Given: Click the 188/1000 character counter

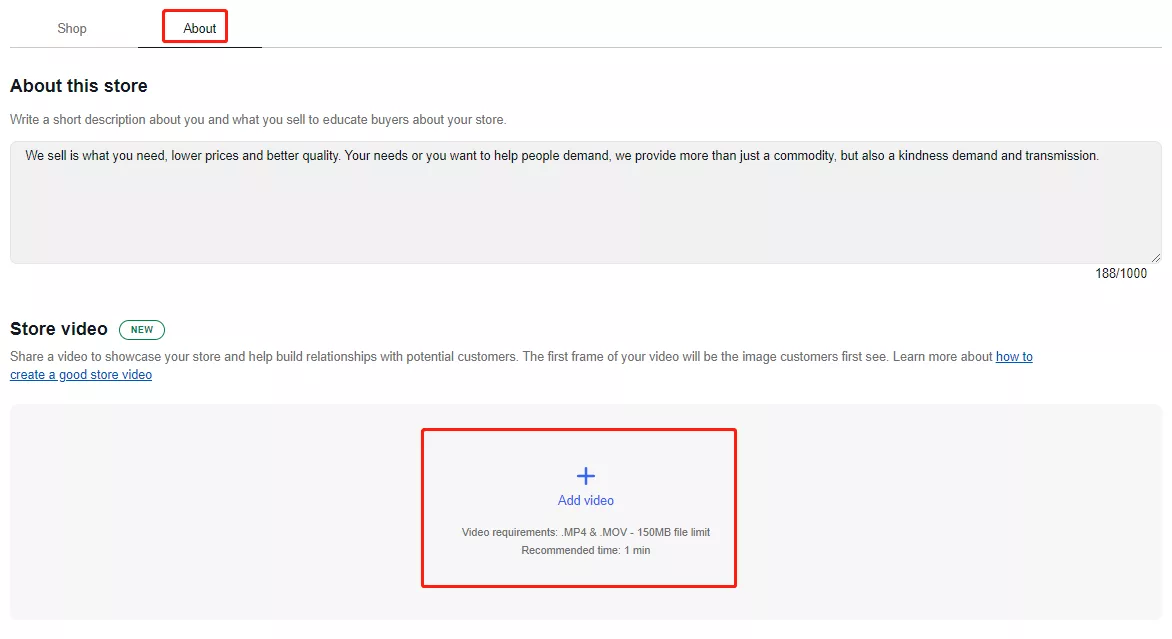Looking at the screenshot, I should [x=1121, y=274].
